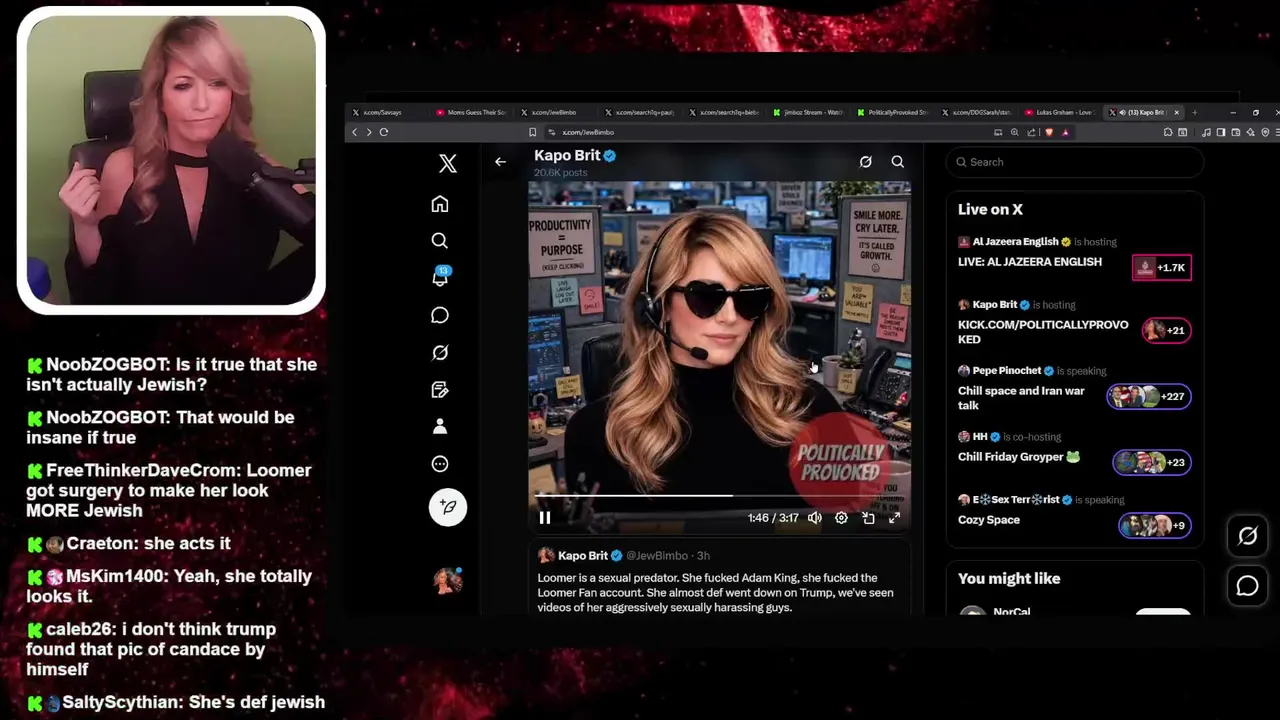Image resolution: width=1280 pixels, height=720 pixels.
Task: Open Chill Friday Groyper space
Action: [1019, 457]
